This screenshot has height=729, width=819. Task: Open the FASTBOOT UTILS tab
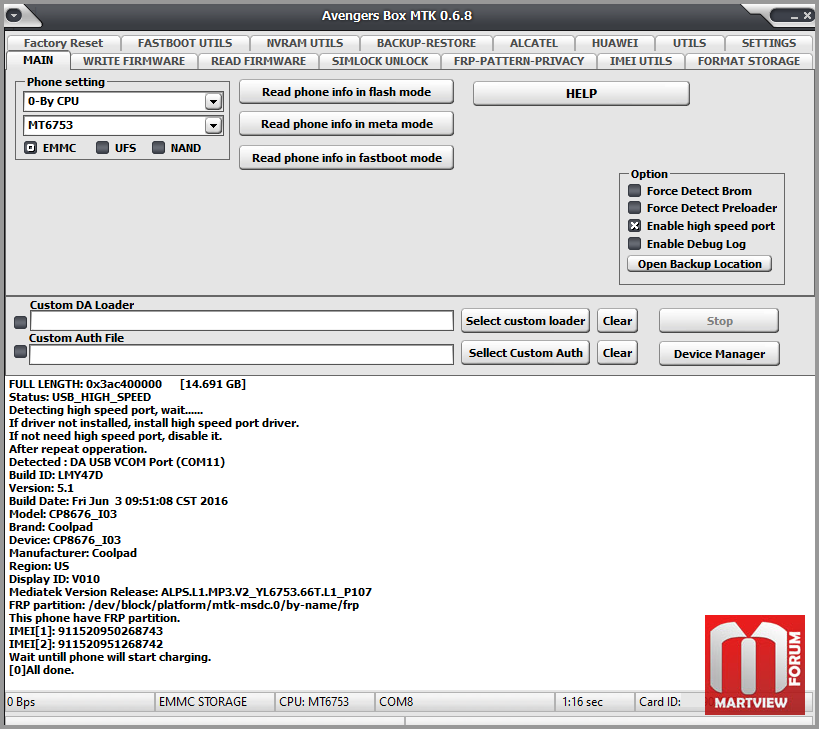[185, 43]
